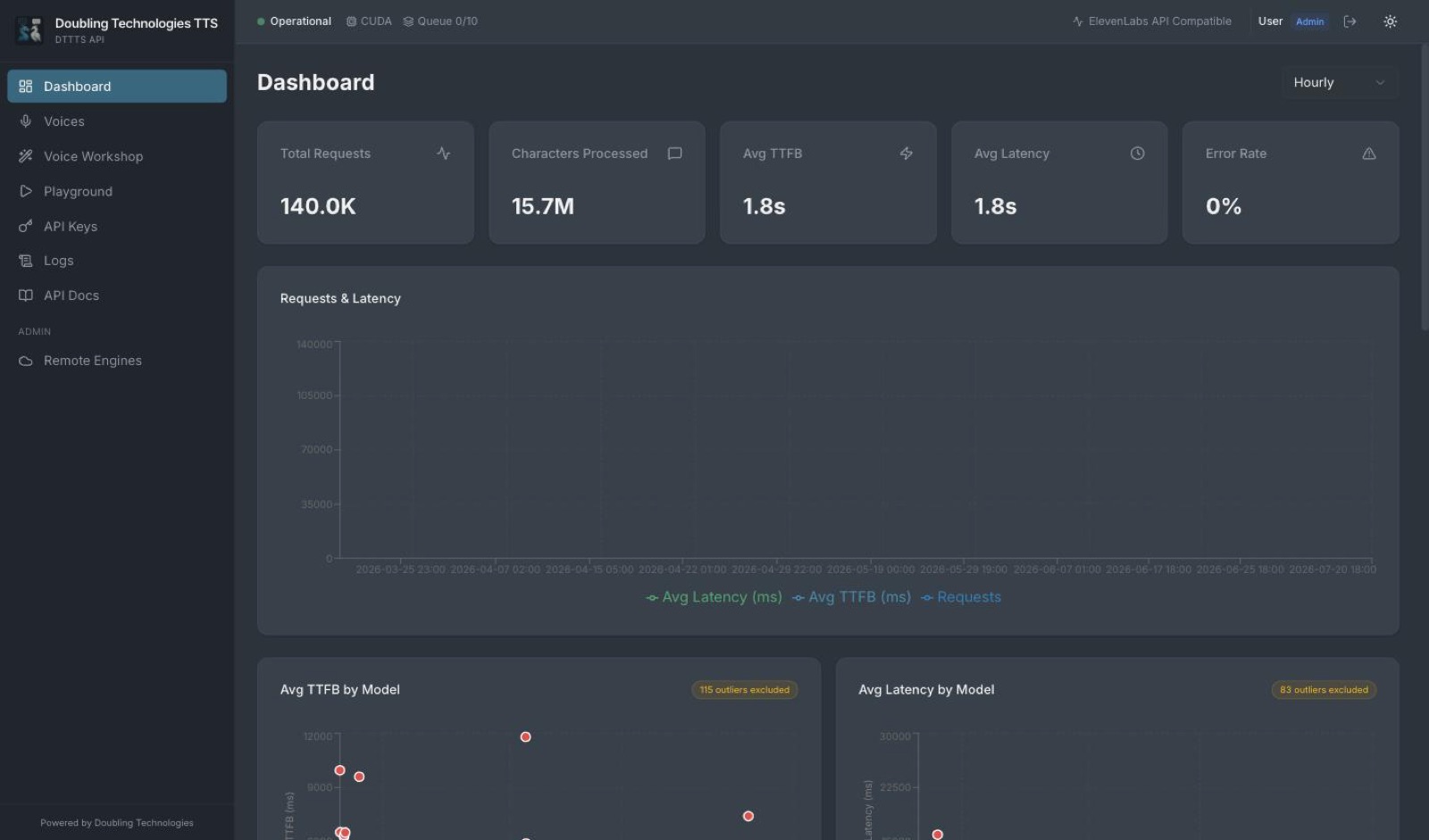Image resolution: width=1429 pixels, height=840 pixels.
Task: Click the page vertical scrollbar
Action: [x=1425, y=187]
